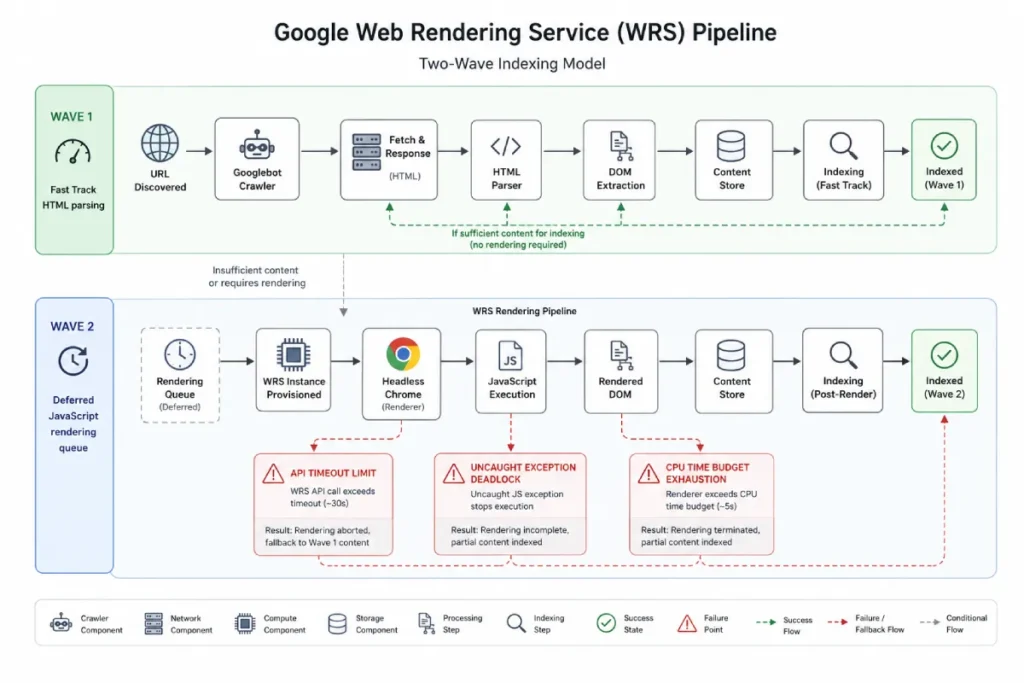Image resolution: width=1024 pixels, height=683 pixels.
Task: Select the 'WRS Instance Provisioned' label
Action: [294, 388]
